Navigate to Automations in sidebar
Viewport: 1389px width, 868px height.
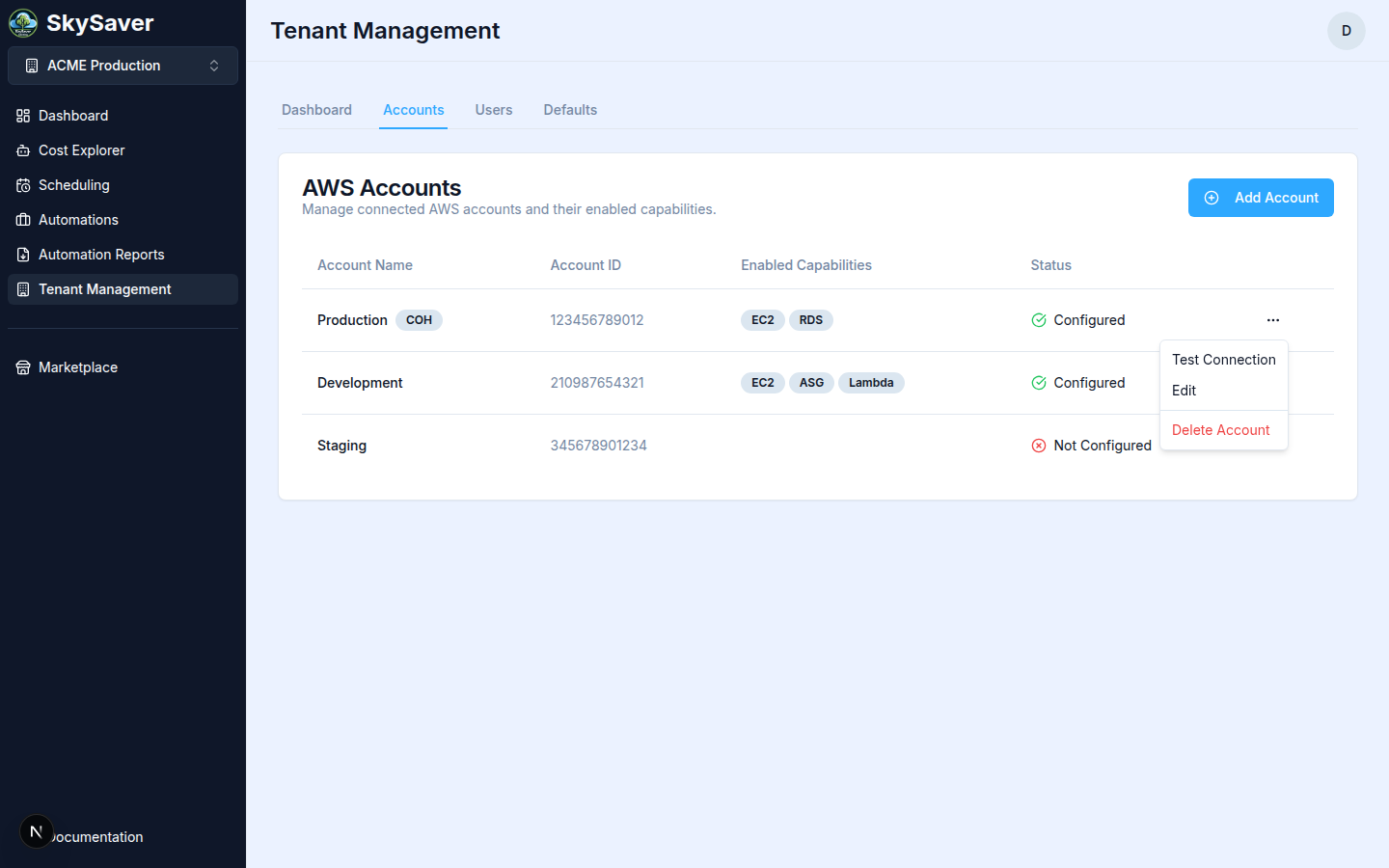[123, 220]
